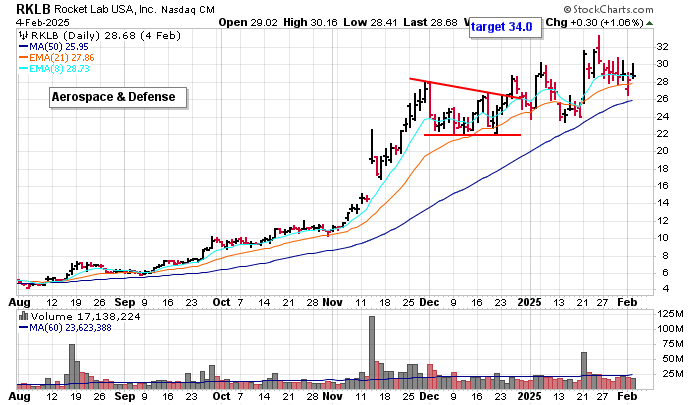700x405 pixels.
Task: Click the 32 price axis label
Action: pyautogui.click(x=662, y=46)
